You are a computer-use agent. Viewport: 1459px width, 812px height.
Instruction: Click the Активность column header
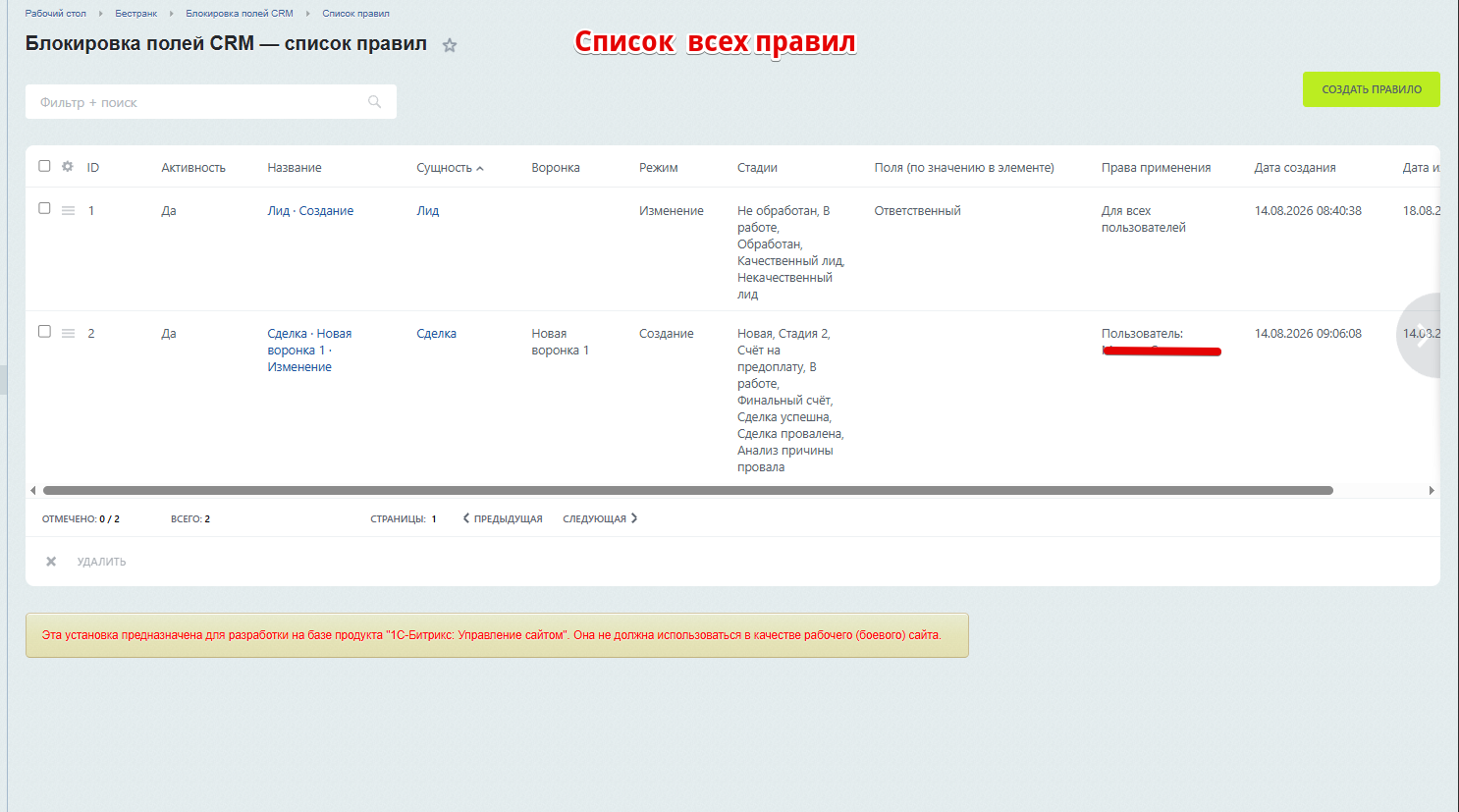(193, 168)
